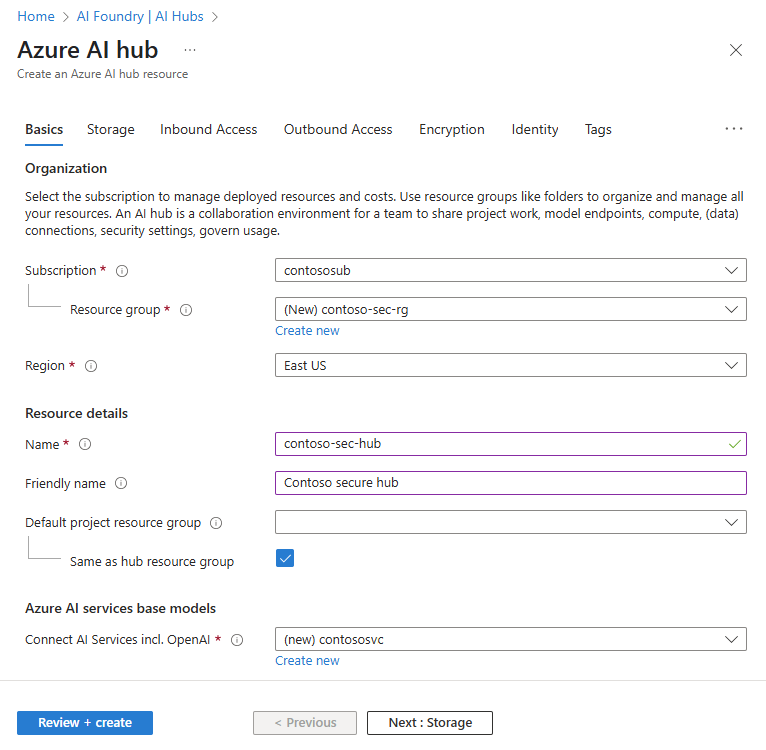Click Connect AI Services info icon

237,640
